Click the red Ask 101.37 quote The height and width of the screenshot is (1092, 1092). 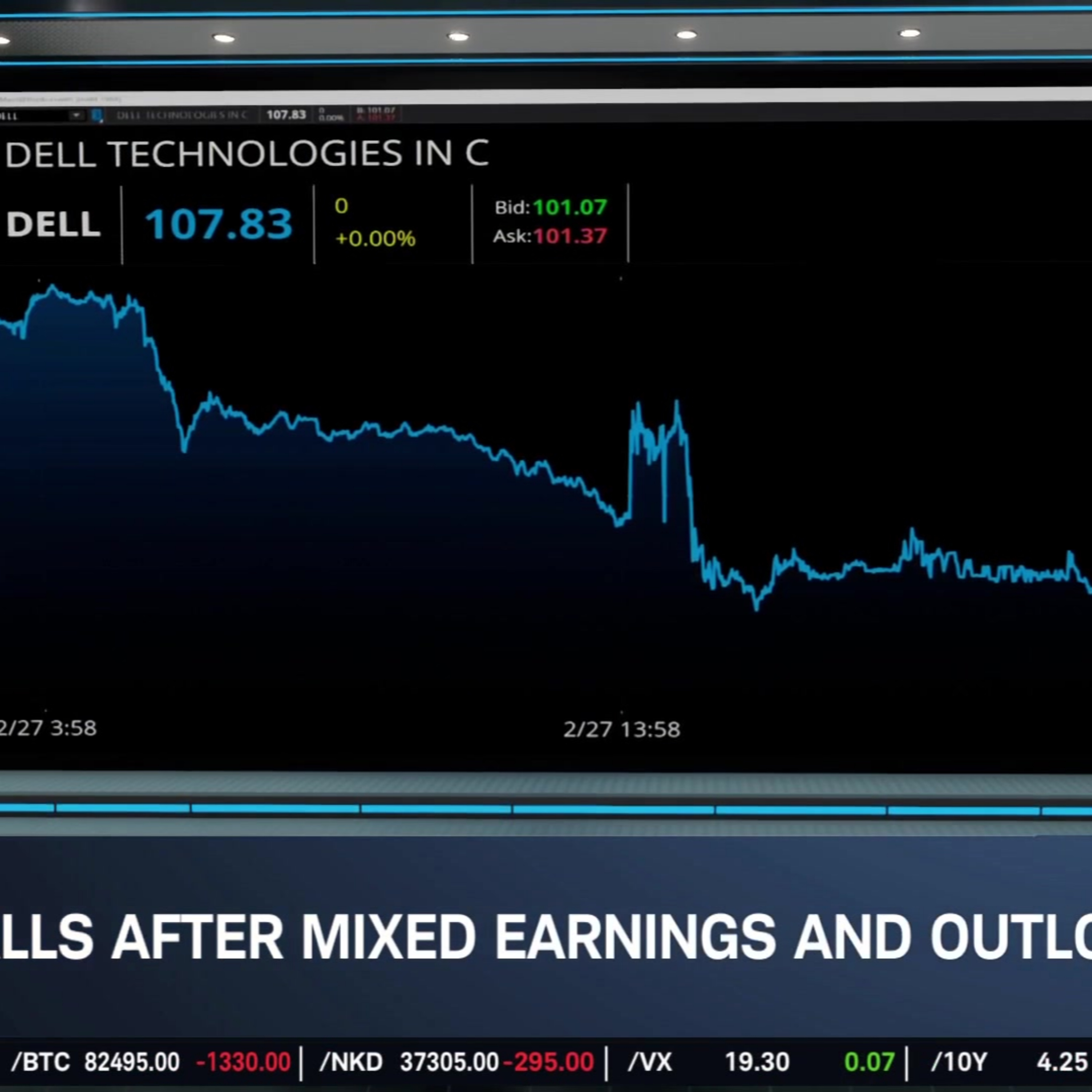coord(550,236)
